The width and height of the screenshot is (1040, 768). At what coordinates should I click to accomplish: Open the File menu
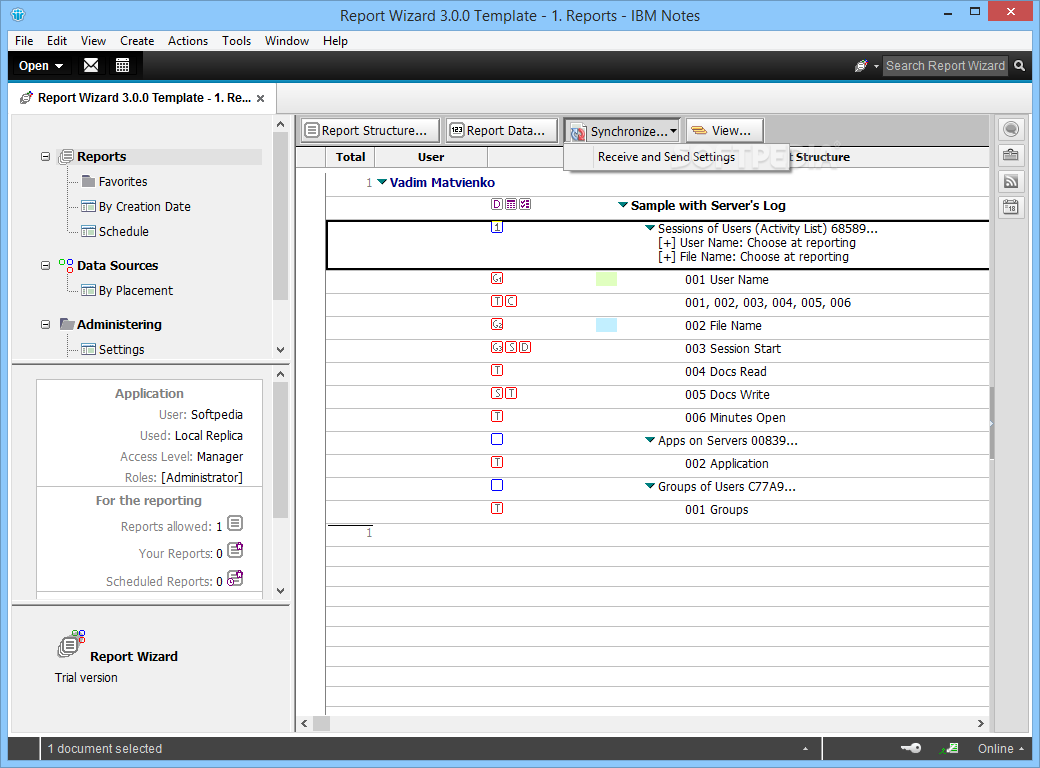coord(24,40)
